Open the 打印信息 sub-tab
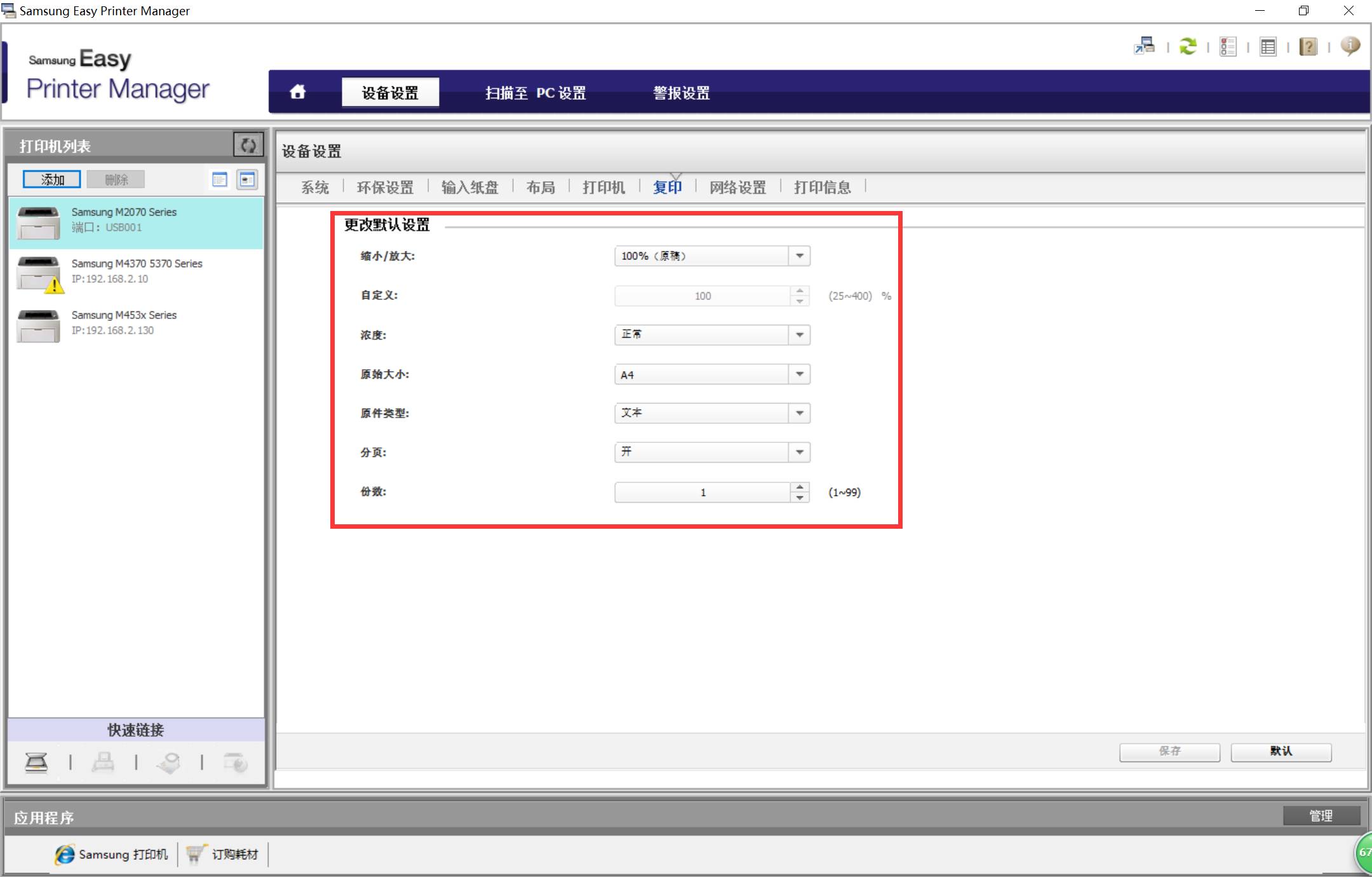The image size is (1372, 877). tap(822, 187)
